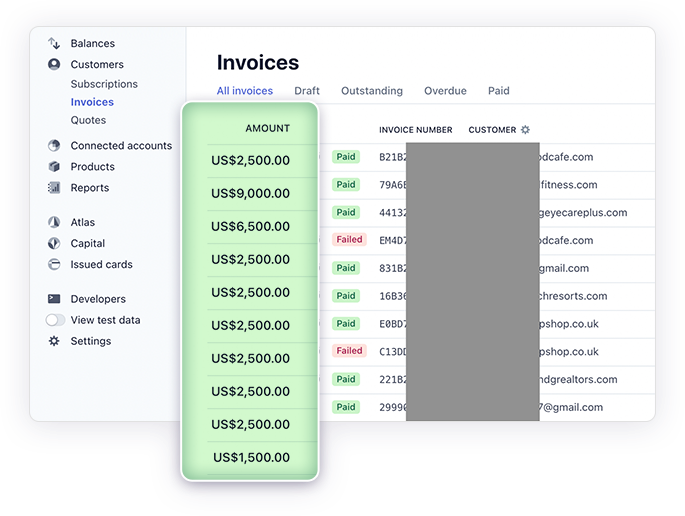685x516 pixels.
Task: Click the invoice number starting 831B
Action: click(x=393, y=268)
